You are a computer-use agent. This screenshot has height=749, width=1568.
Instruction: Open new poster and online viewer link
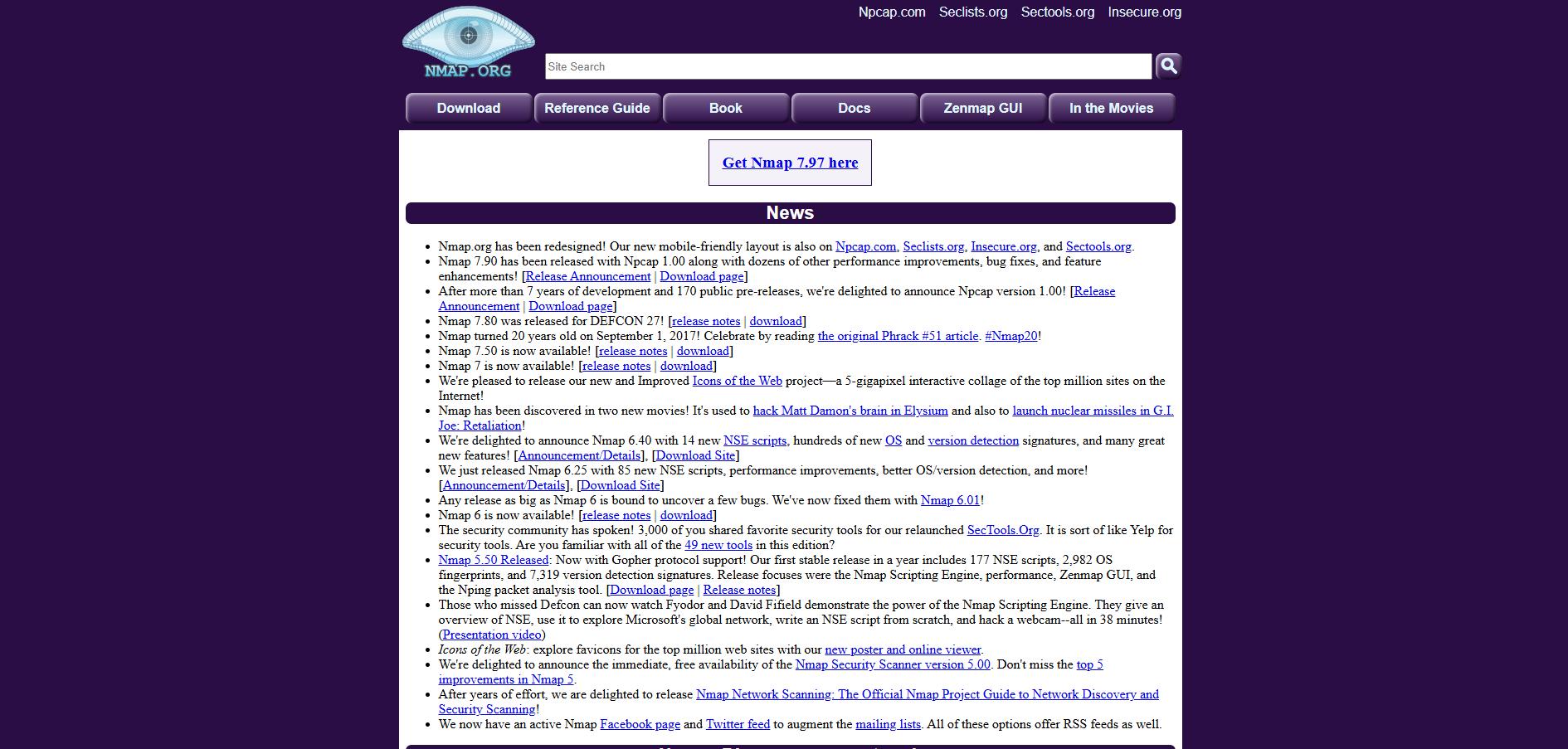pyautogui.click(x=903, y=649)
